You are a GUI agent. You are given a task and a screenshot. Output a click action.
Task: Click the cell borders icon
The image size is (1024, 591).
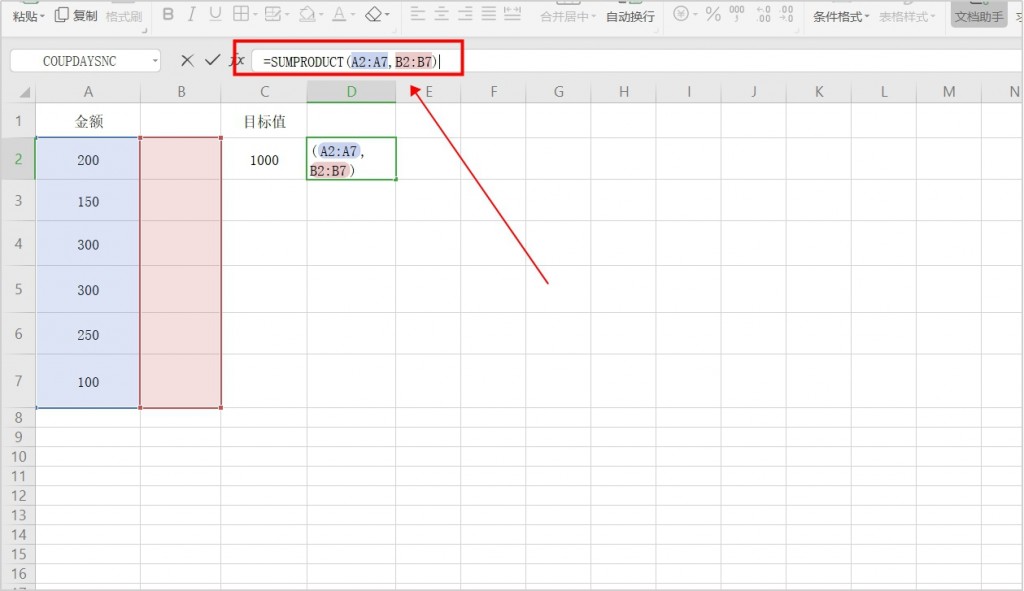[241, 15]
